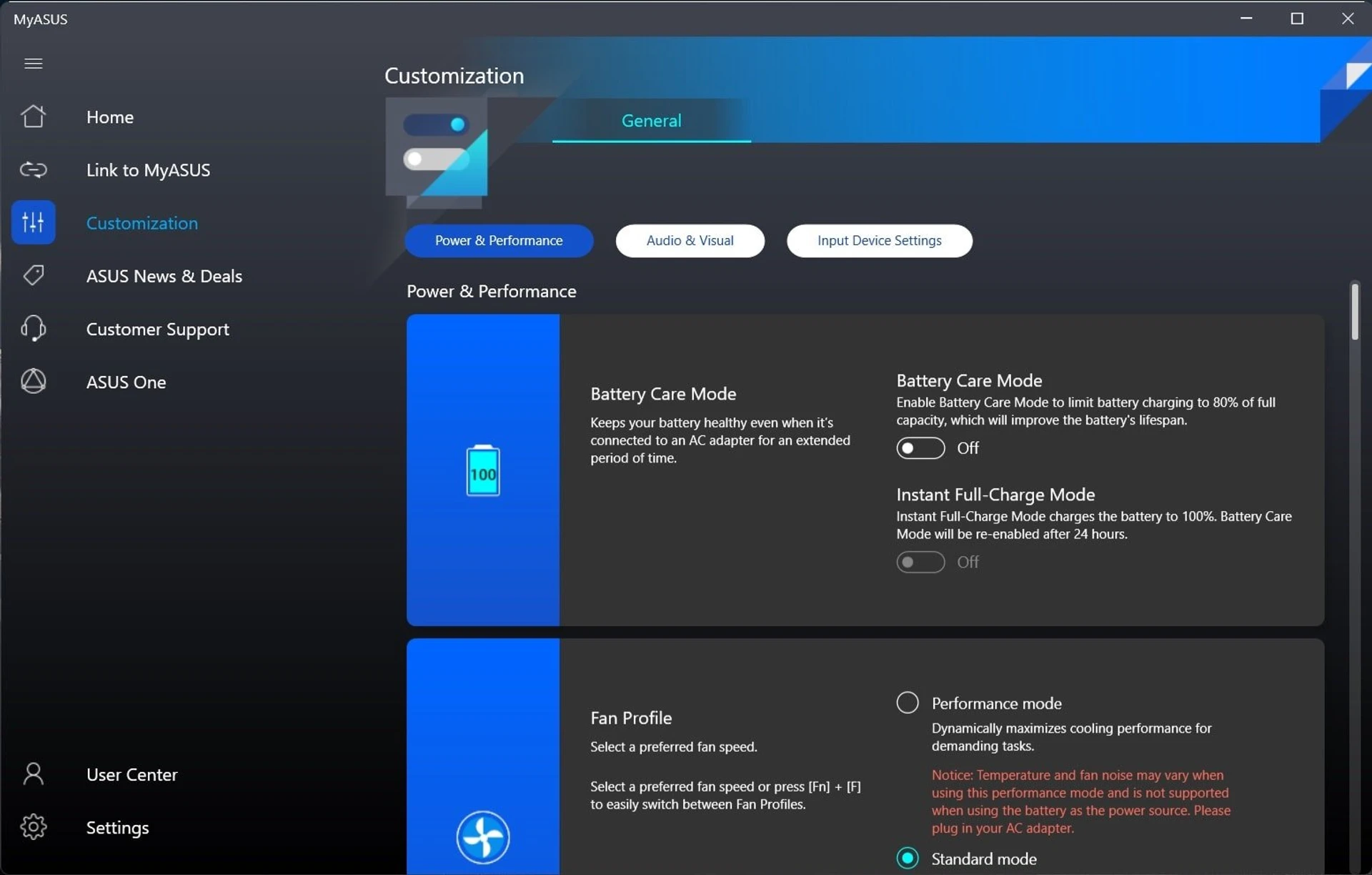Click the ASUS News & Deals tag icon
Image resolution: width=1372 pixels, height=875 pixels.
point(33,275)
